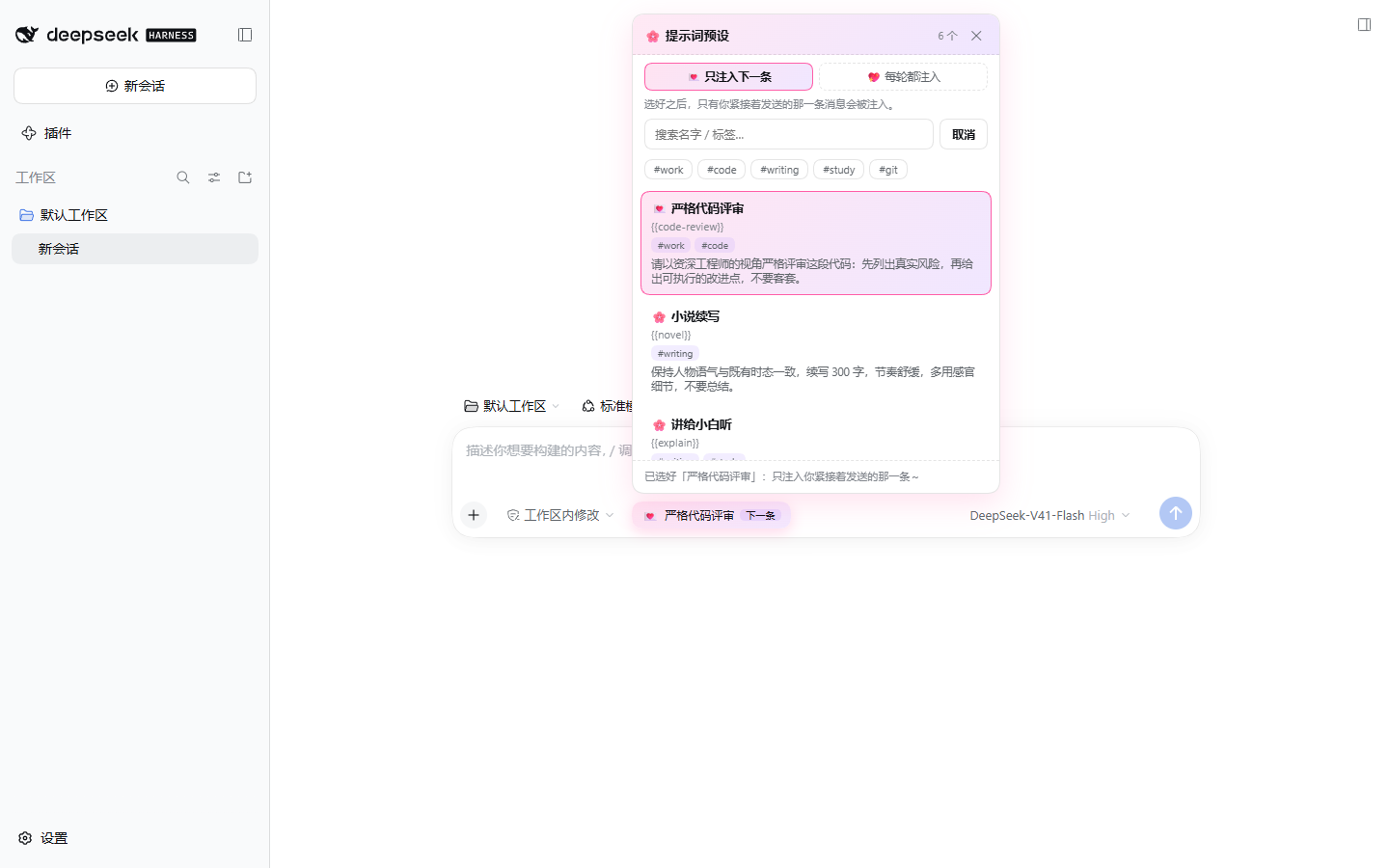Click the add new workspace folder icon
Image resolution: width=1389 pixels, height=868 pixels.
tap(245, 177)
